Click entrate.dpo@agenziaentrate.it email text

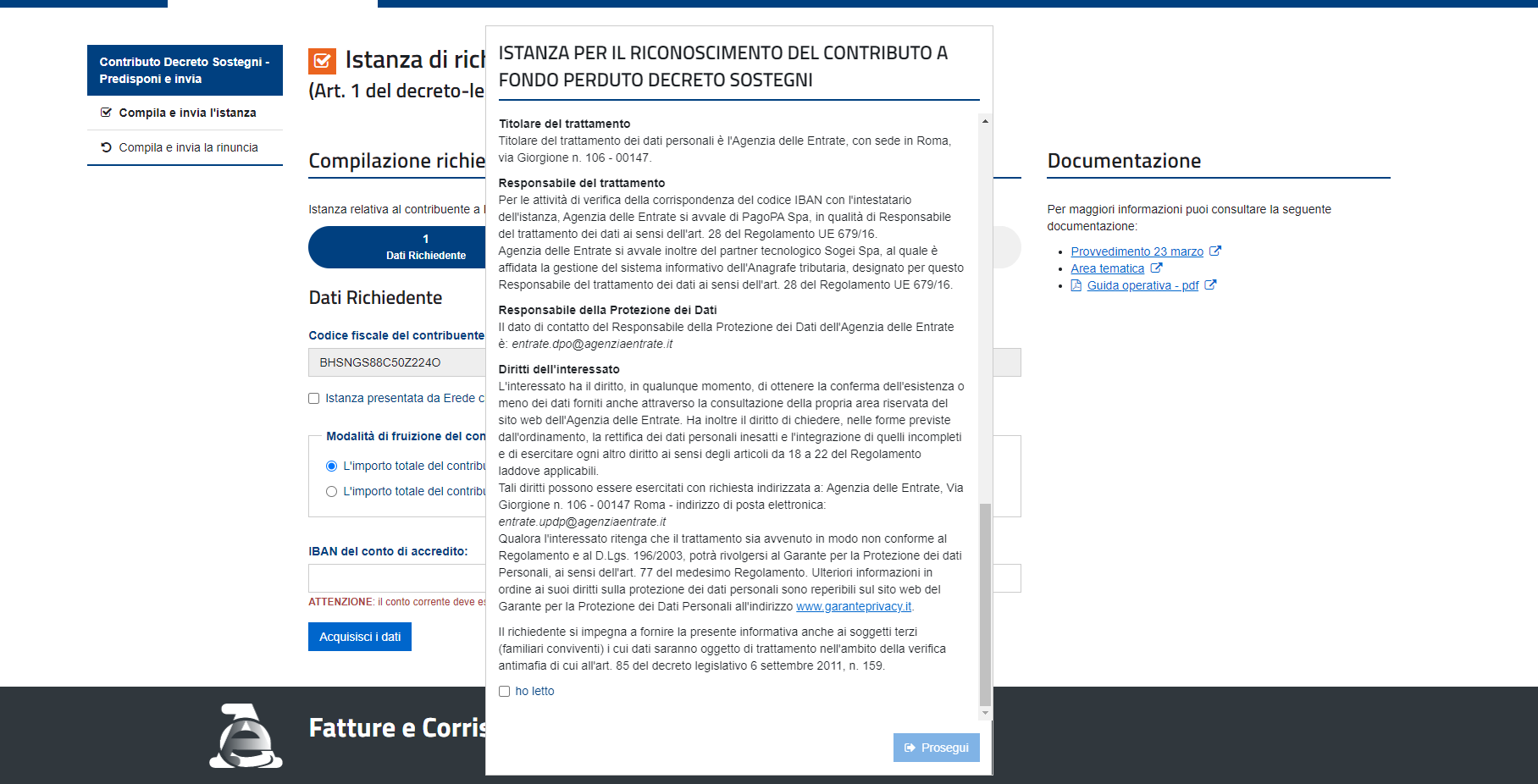[x=592, y=344]
